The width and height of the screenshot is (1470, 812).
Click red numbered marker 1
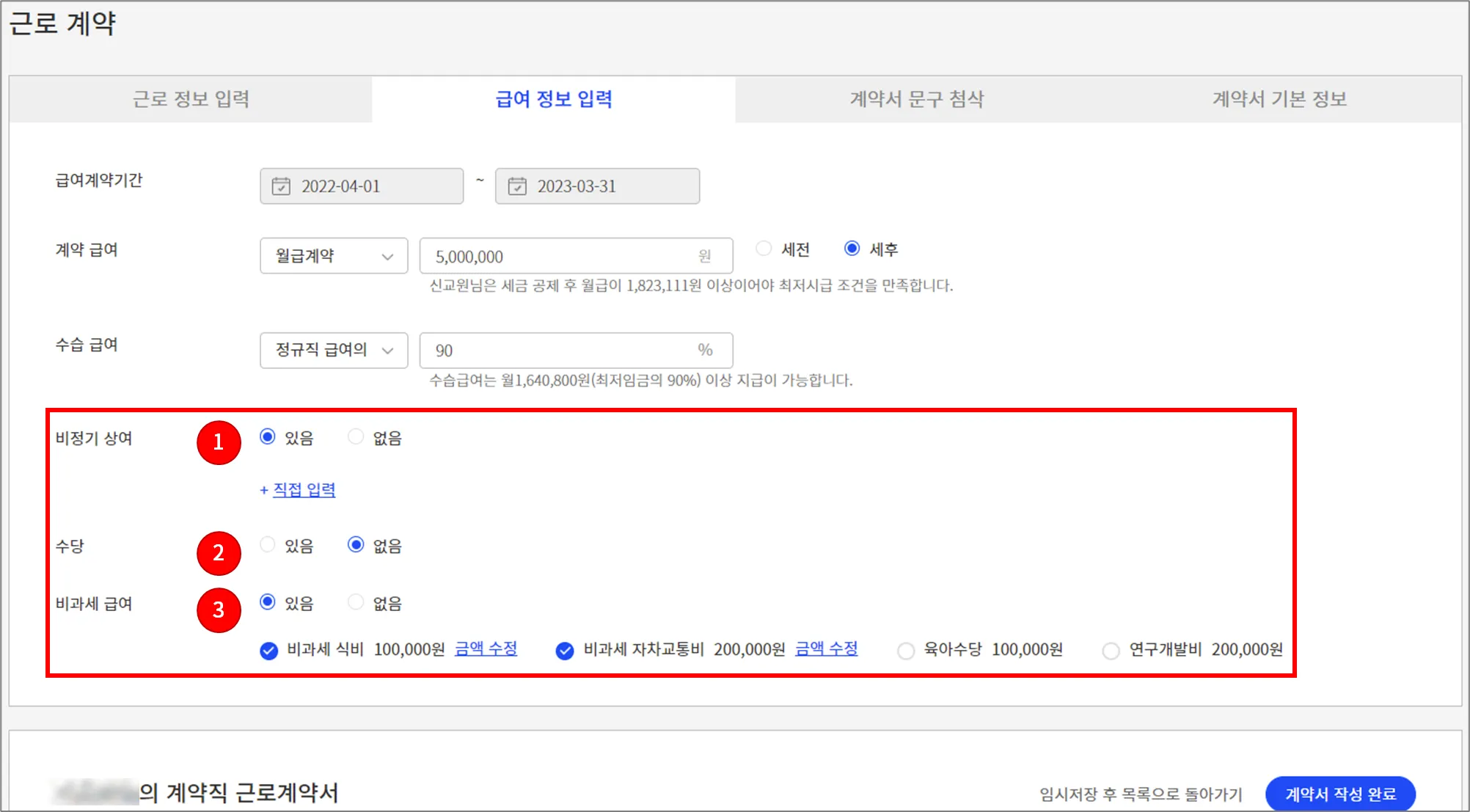[219, 442]
